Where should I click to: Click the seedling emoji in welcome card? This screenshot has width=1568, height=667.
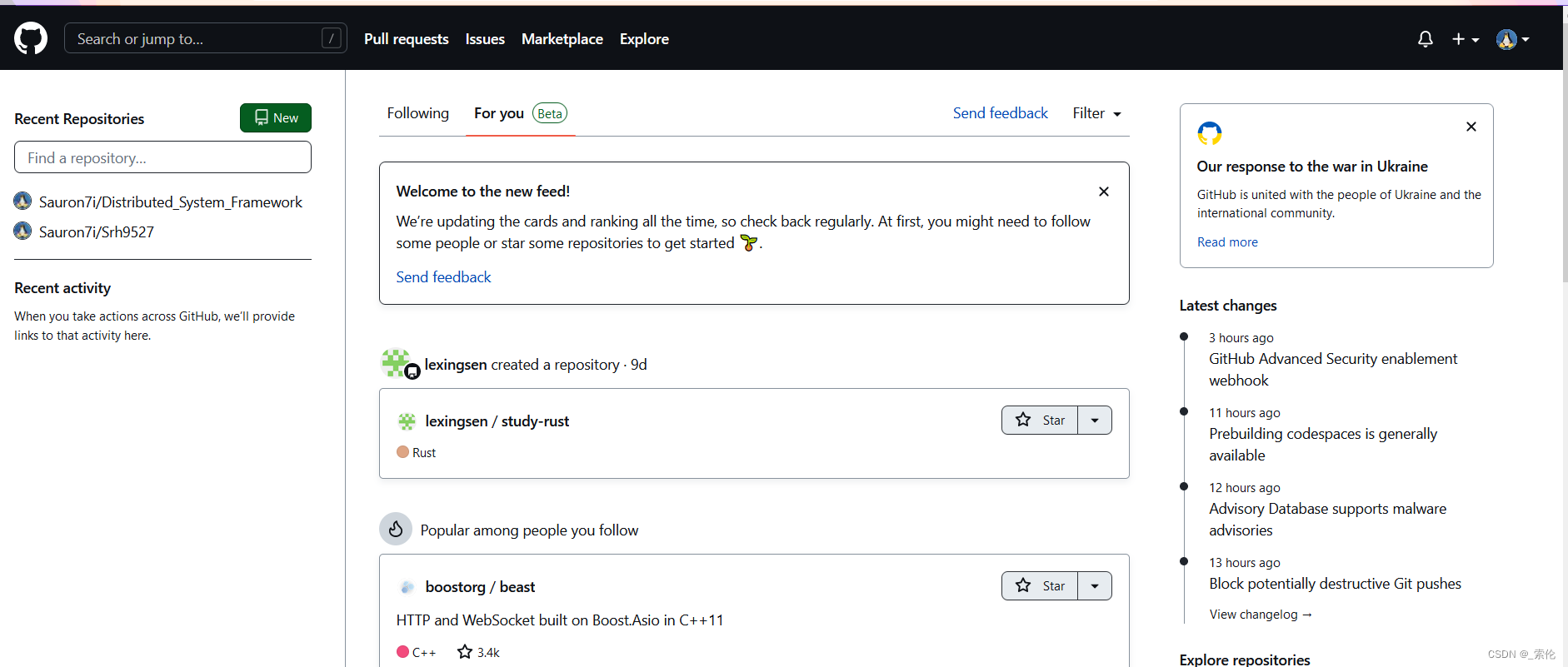click(x=748, y=243)
